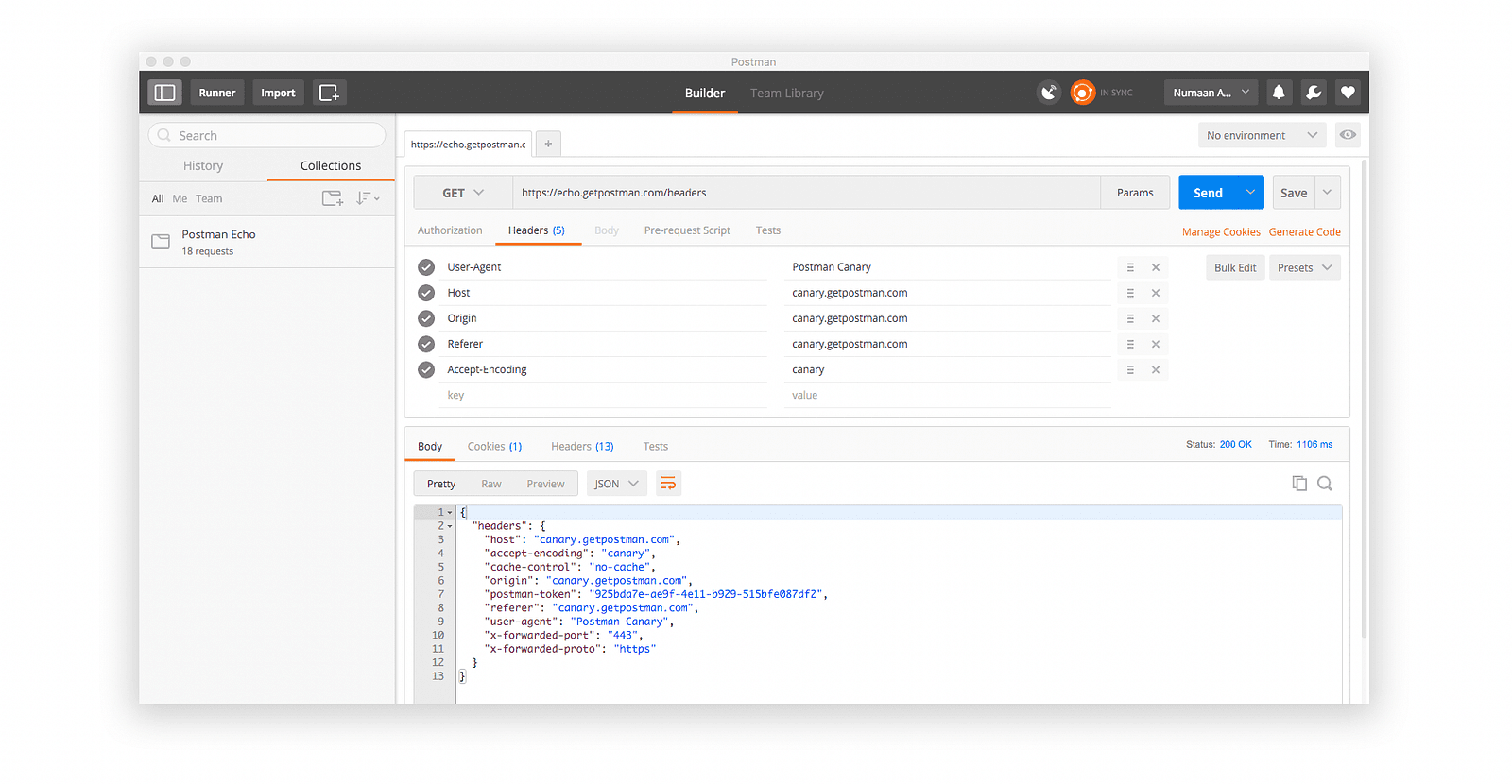The image size is (1512, 784).
Task: Show response Cookies (1) tab
Action: [494, 446]
